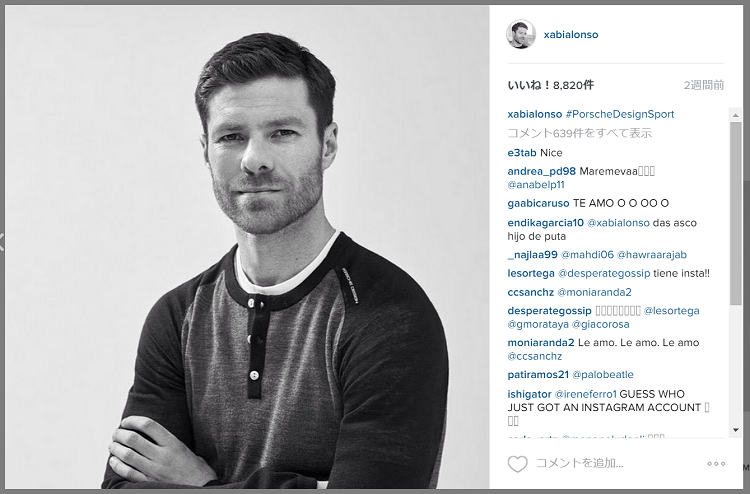Screen dimensions: 750x494
Task: Click the black-and-white portrait photo
Action: click(247, 247)
